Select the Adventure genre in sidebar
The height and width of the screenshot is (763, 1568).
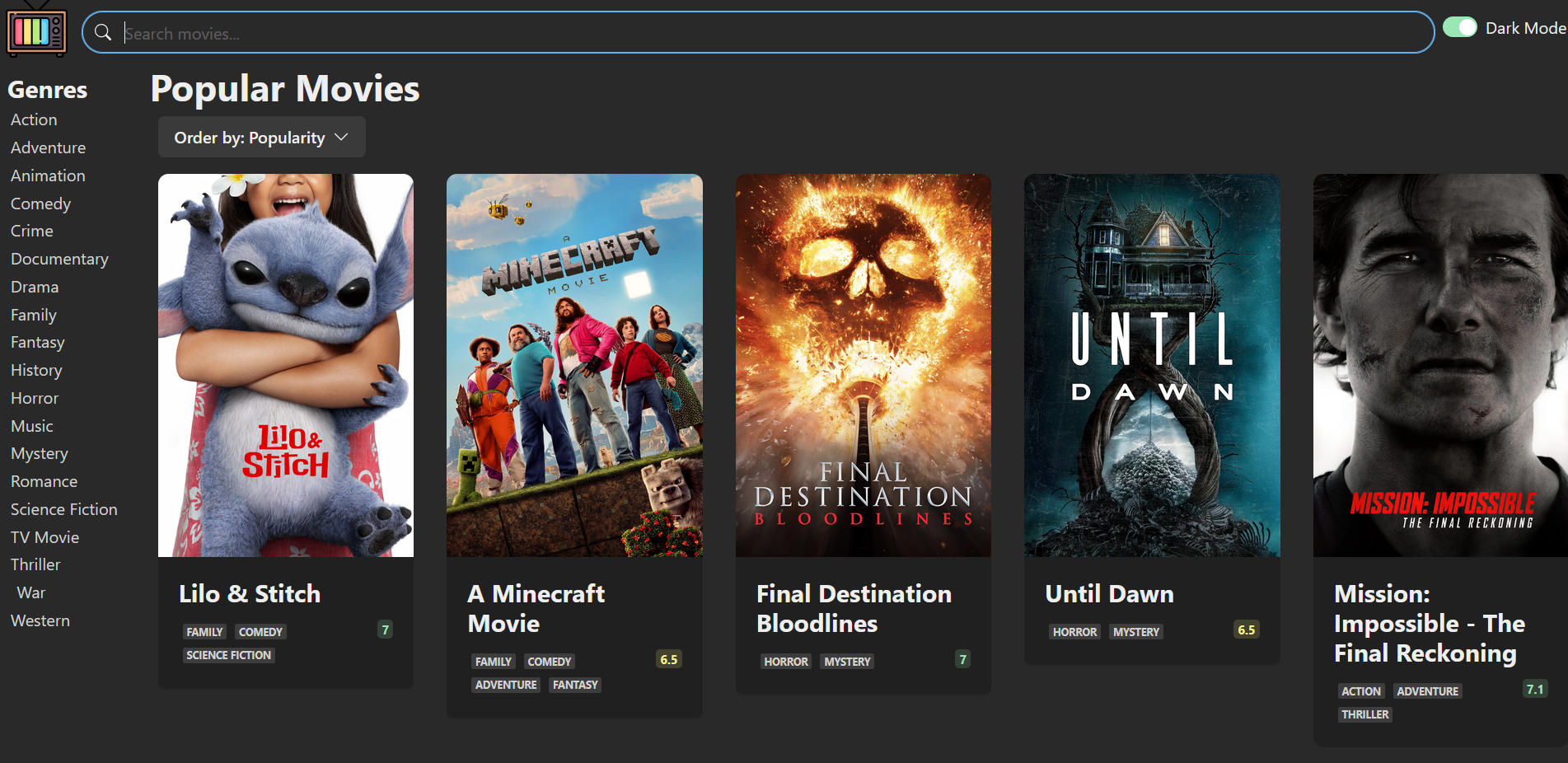coord(48,147)
